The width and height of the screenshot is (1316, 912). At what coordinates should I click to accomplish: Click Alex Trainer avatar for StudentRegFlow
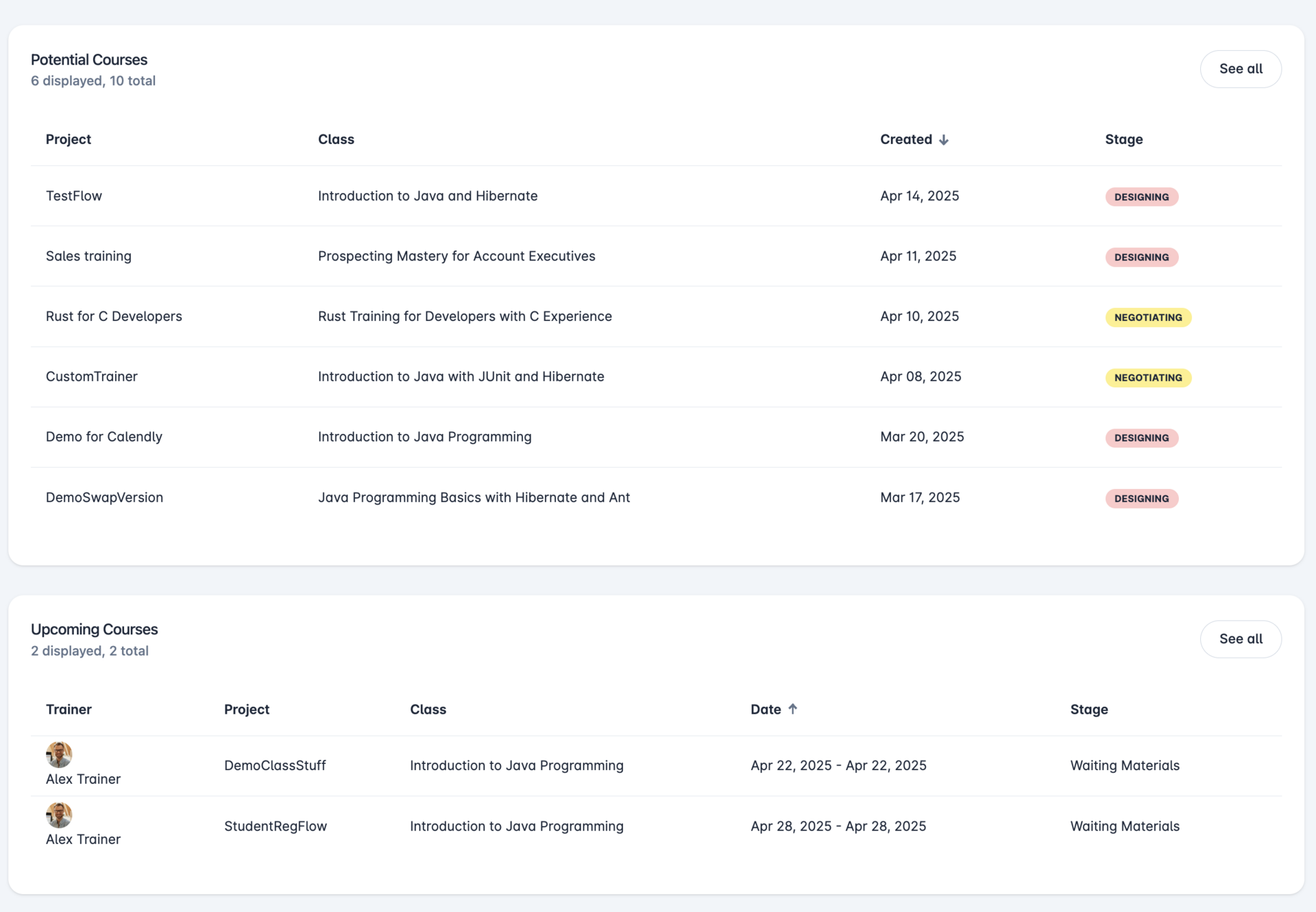[59, 815]
